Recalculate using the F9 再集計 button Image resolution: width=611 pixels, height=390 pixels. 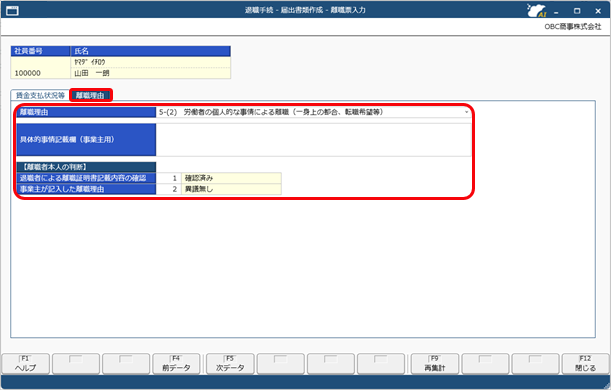pos(434,364)
